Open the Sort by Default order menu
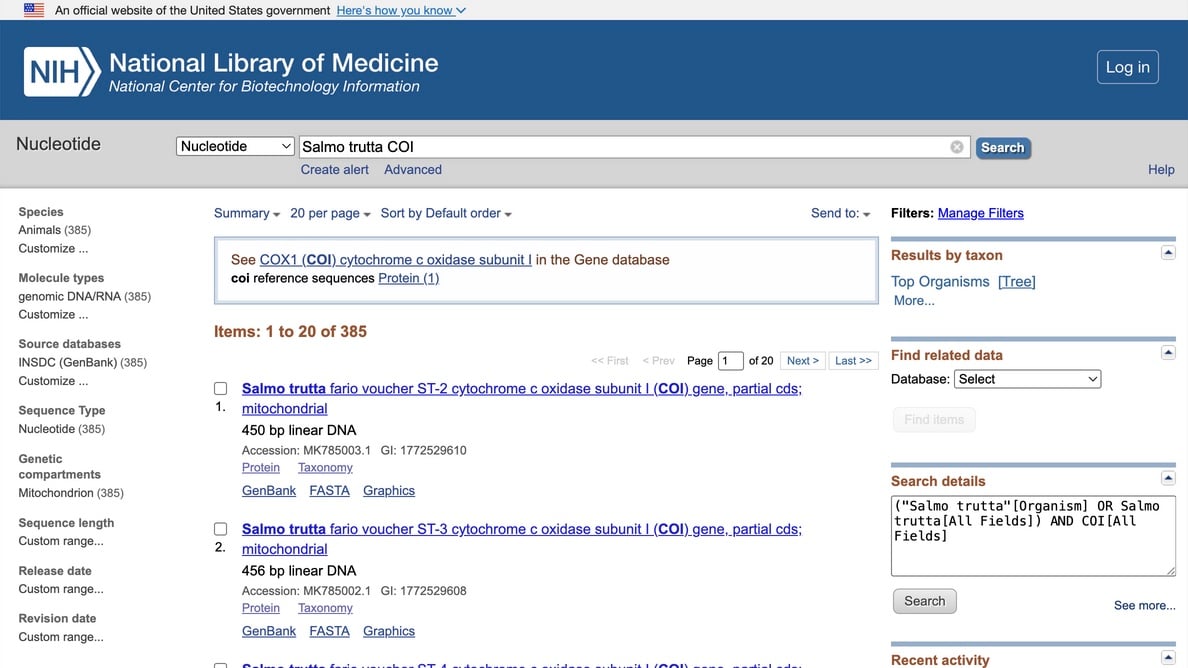 pos(446,214)
